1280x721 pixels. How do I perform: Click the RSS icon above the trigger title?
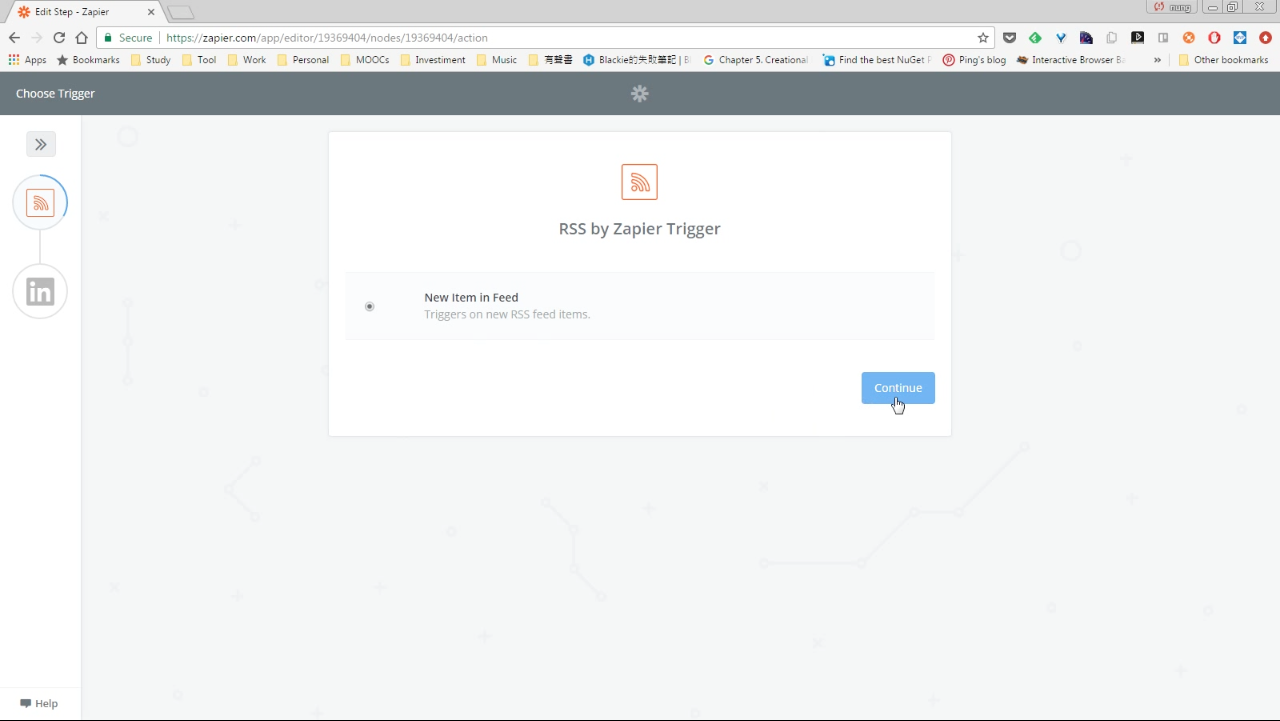640,182
